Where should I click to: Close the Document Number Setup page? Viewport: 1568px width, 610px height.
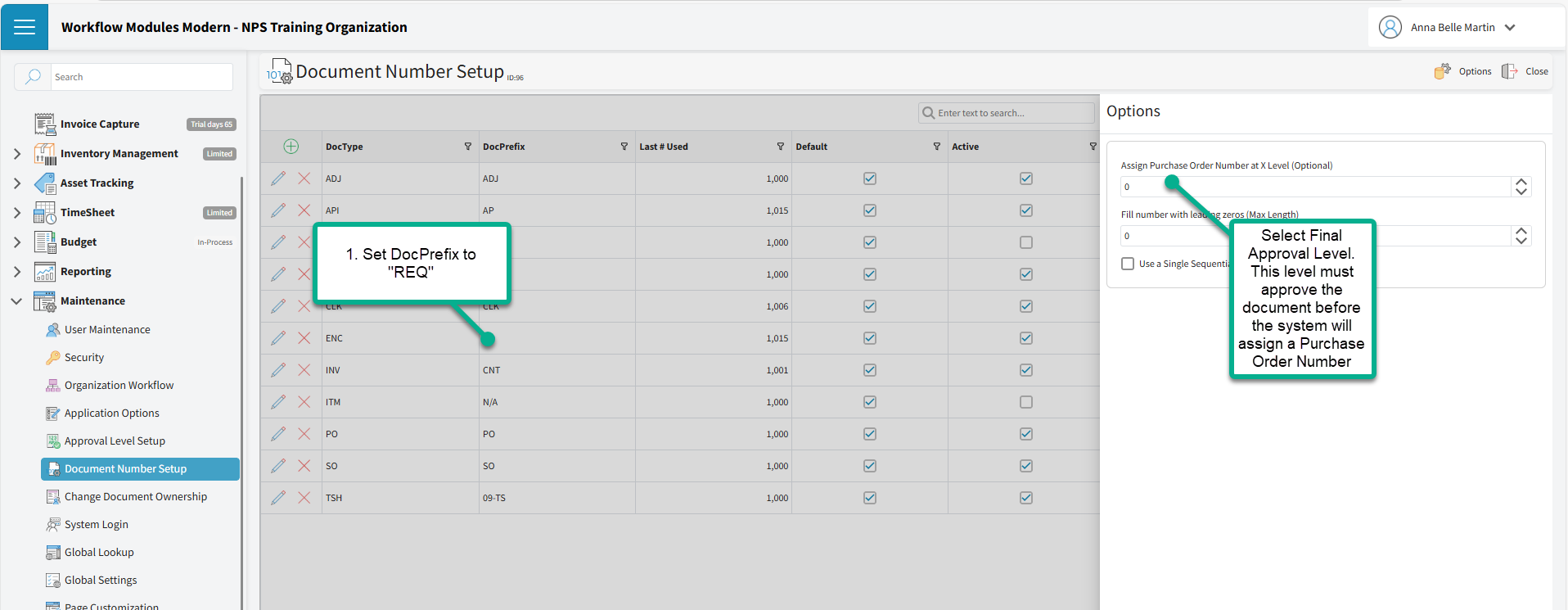pyautogui.click(x=1525, y=71)
